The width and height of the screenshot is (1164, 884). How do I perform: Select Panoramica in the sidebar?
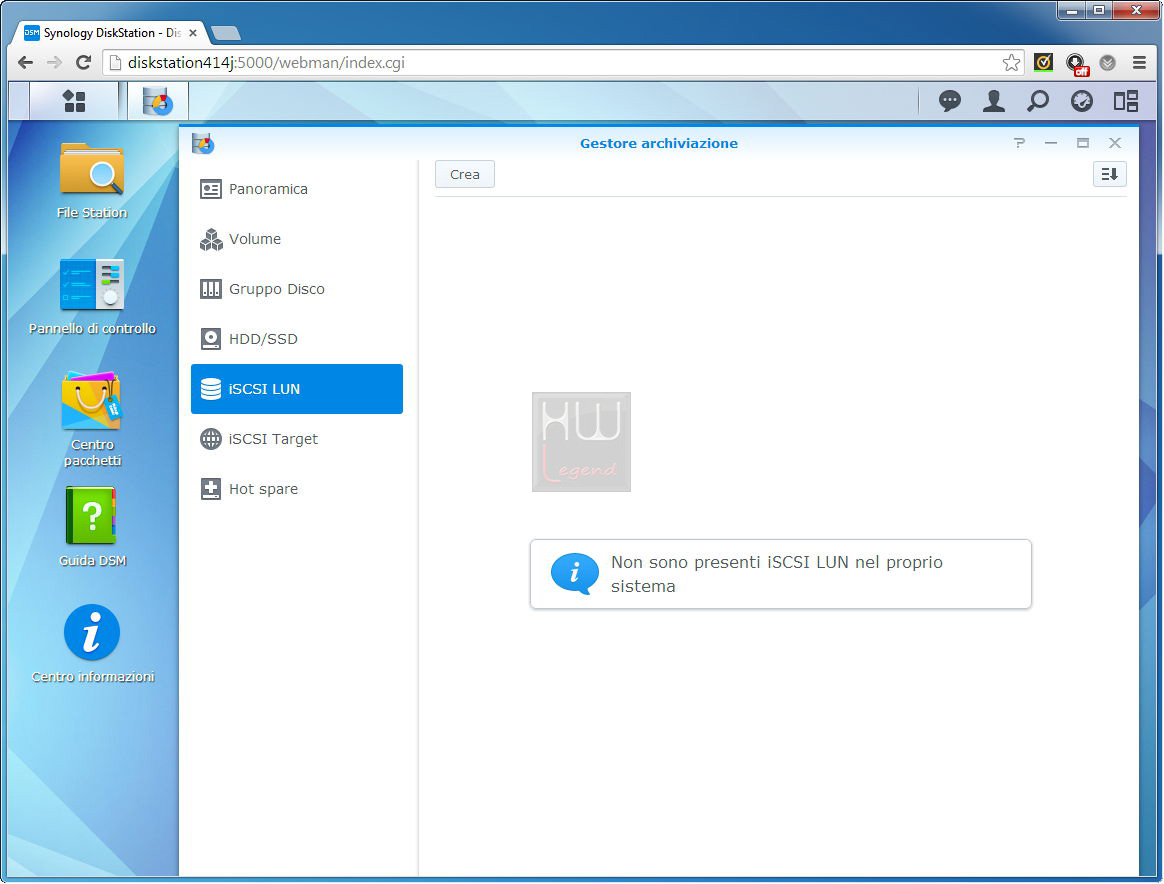click(297, 189)
